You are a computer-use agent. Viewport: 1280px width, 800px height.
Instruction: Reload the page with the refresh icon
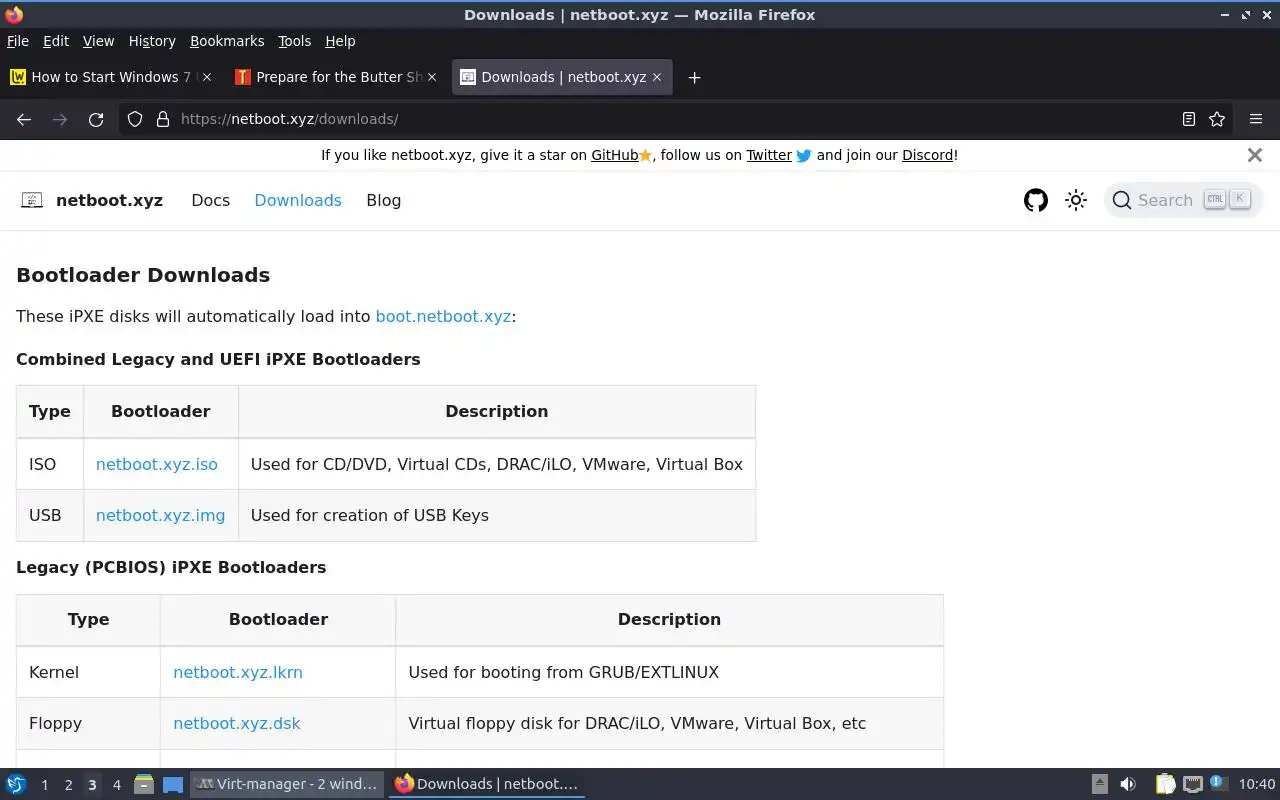[x=96, y=119]
